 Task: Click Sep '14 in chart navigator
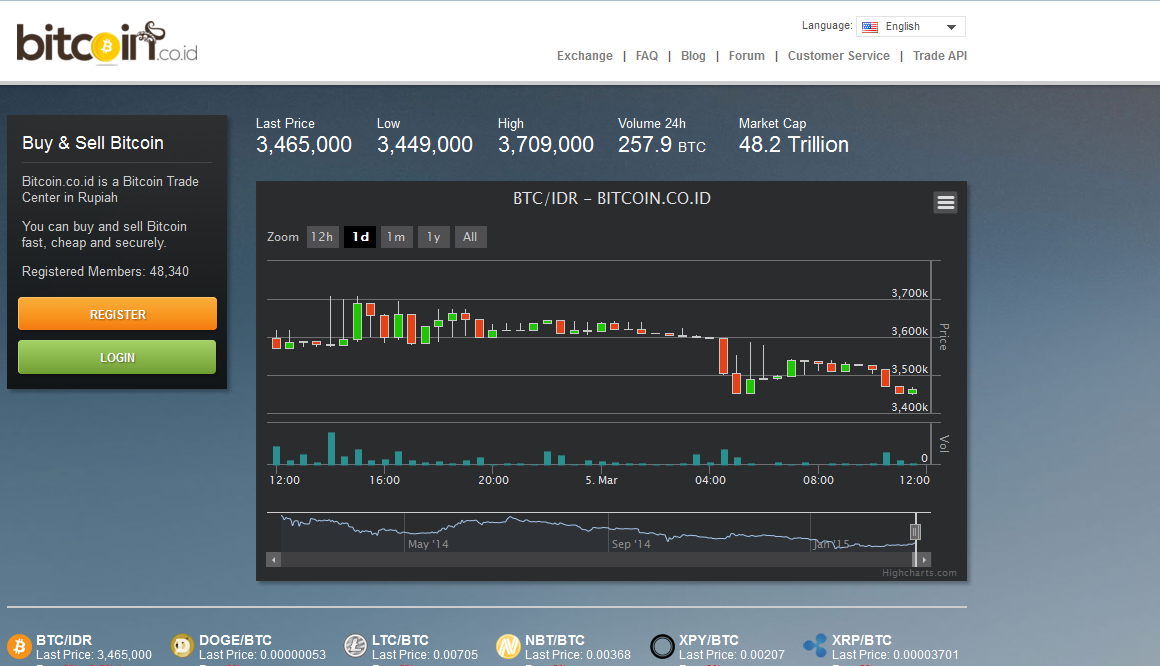point(631,544)
